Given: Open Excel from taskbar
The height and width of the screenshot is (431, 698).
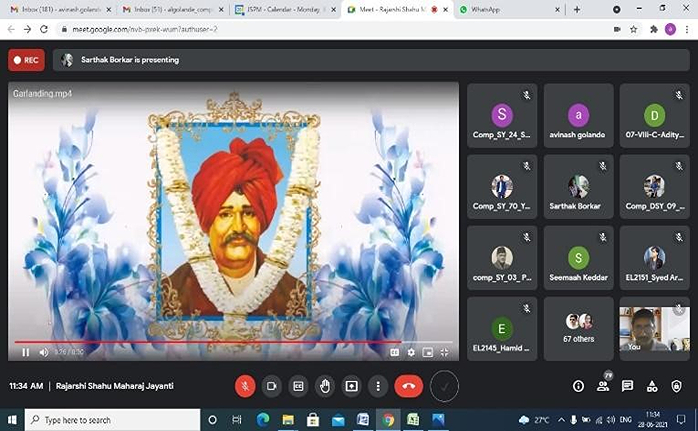Looking at the screenshot, I should 413,420.
